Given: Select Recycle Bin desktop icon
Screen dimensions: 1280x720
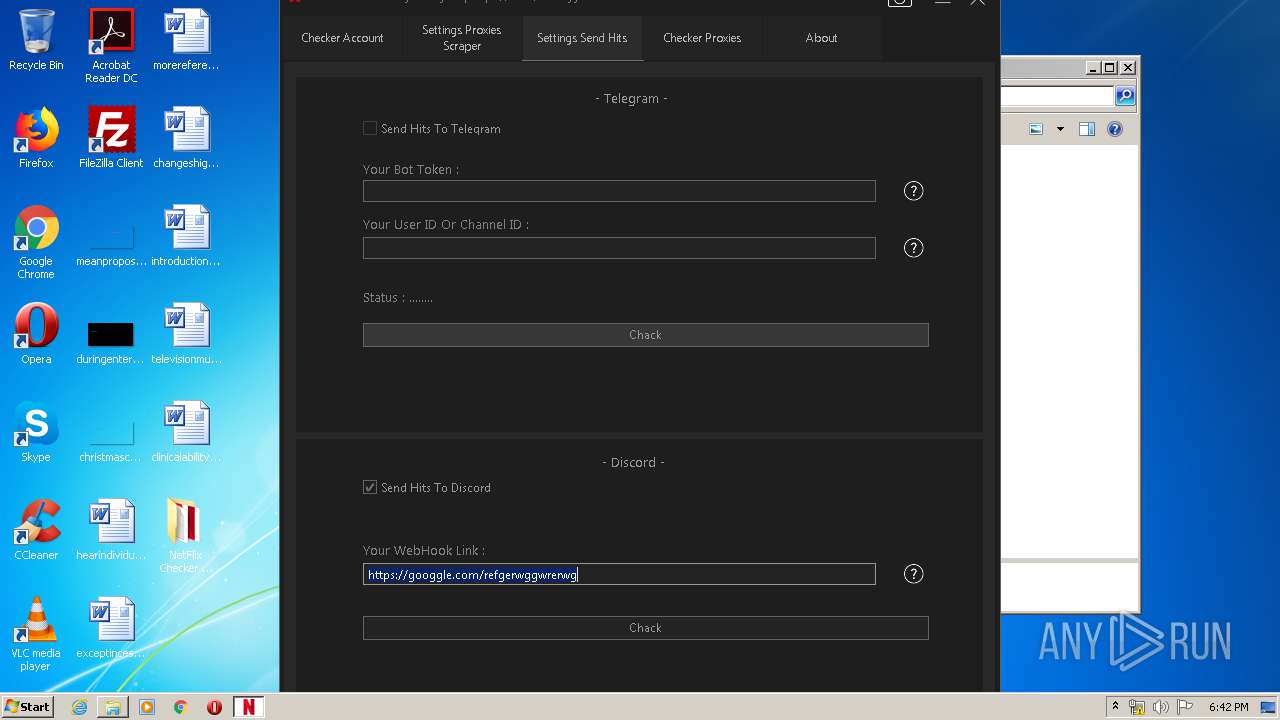Looking at the screenshot, I should [x=36, y=40].
